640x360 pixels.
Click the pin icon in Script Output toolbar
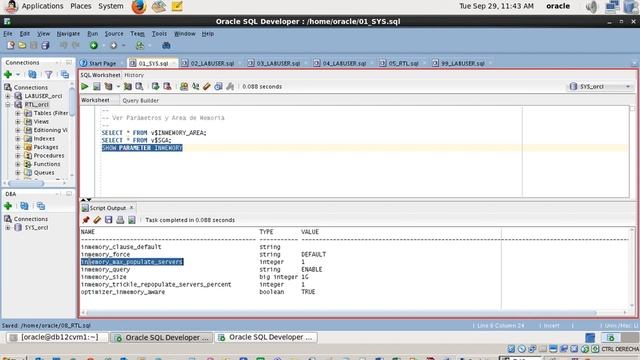pyautogui.click(x=86, y=220)
